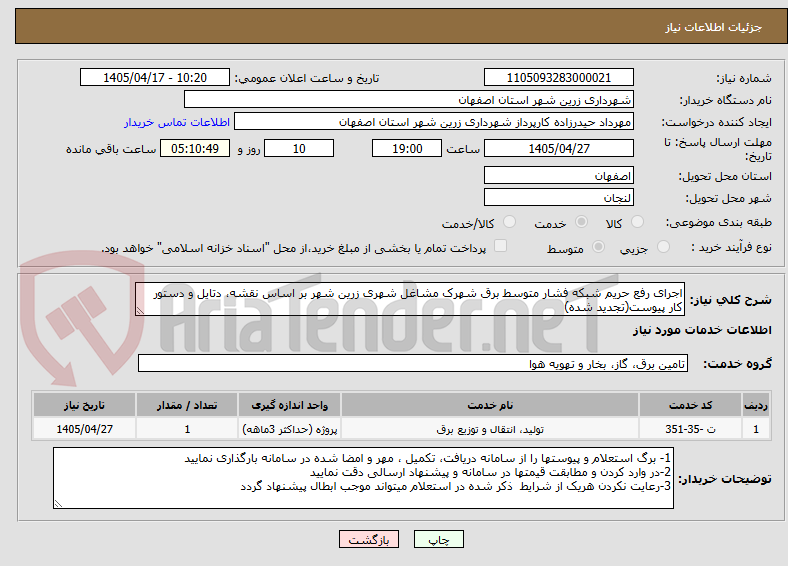Click the announcement date field 1405/04/17 - 10:20
This screenshot has width=788, height=566.
(x=155, y=77)
